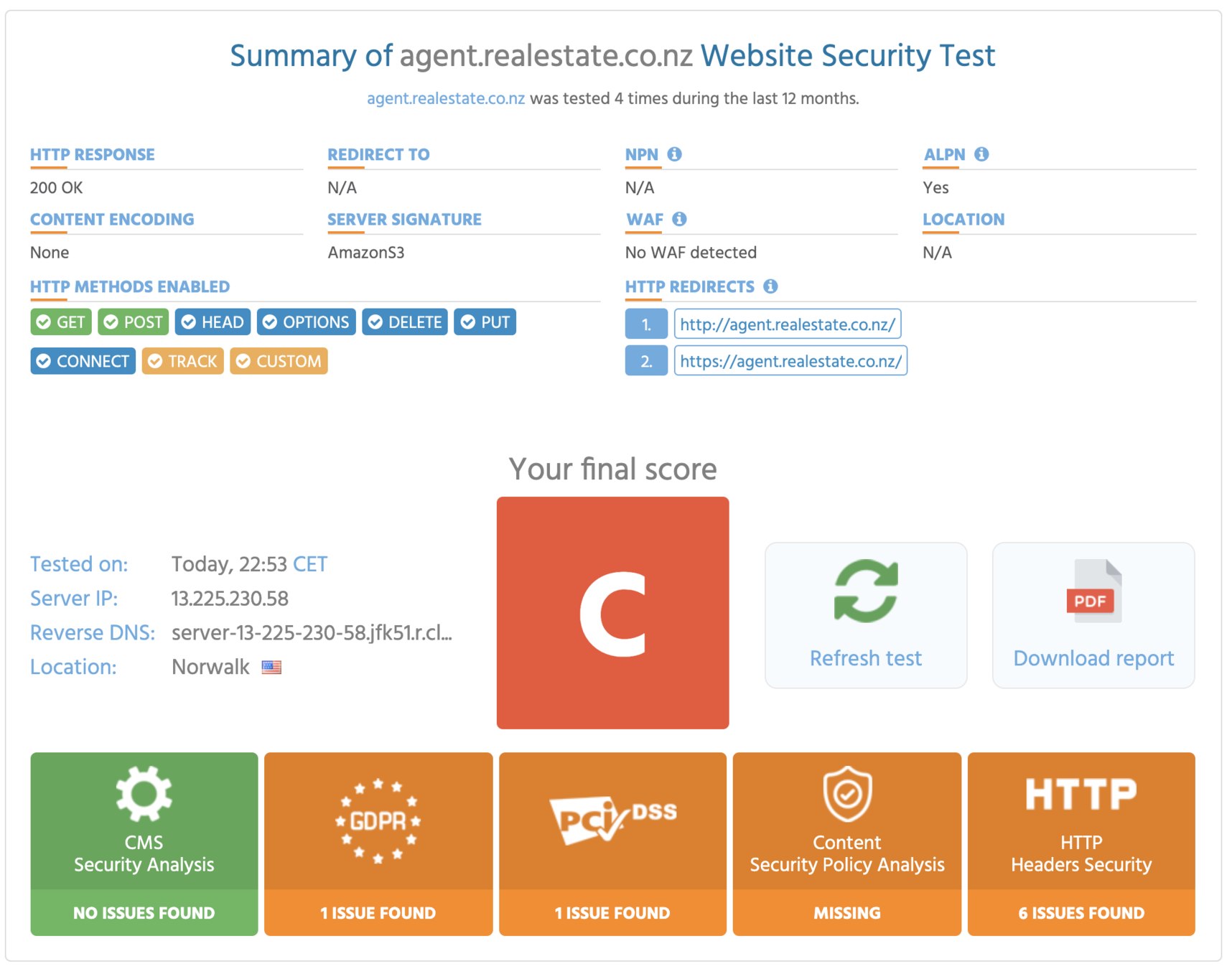Click the PDF file icon
1232x969 pixels.
pos(1093,591)
